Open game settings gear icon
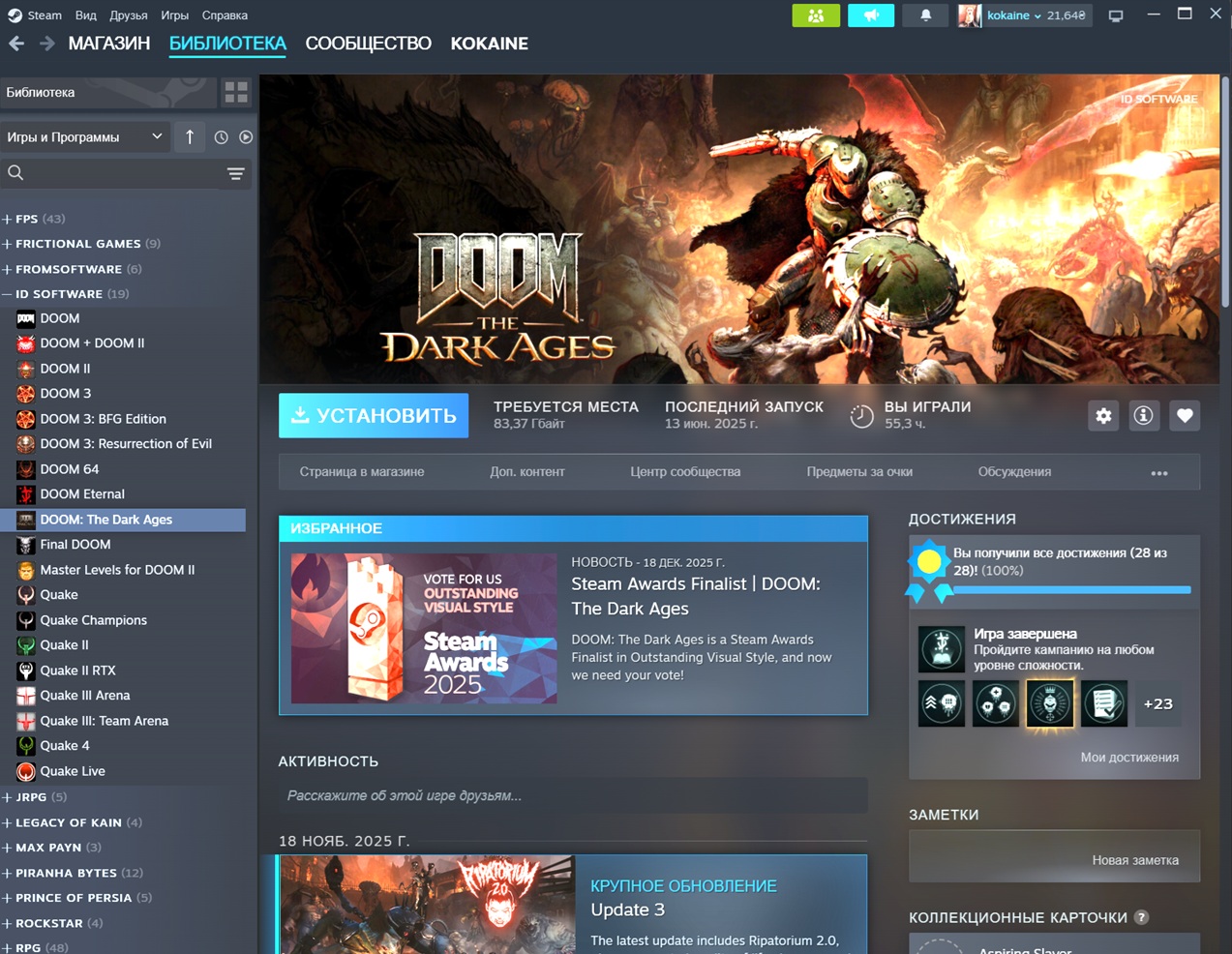Viewport: 1232px width, 954px height. pos(1103,416)
